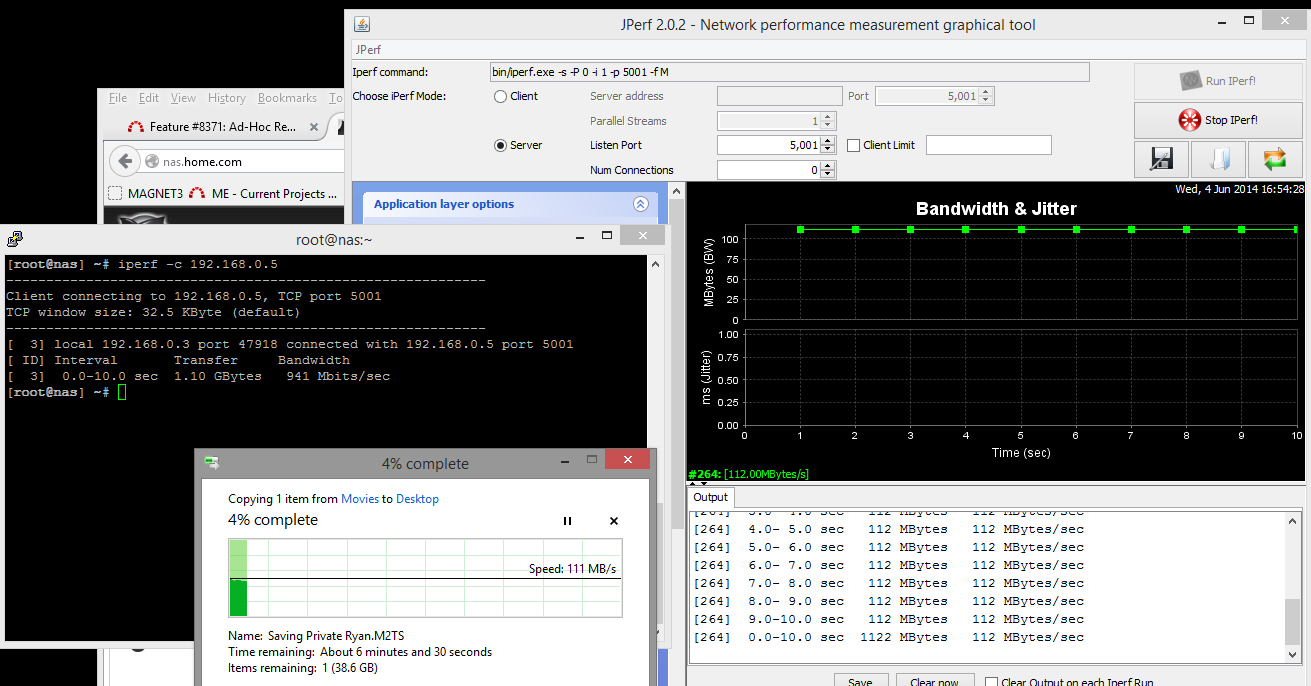
Task: Click the nas.home.com address bar
Action: coord(240,161)
